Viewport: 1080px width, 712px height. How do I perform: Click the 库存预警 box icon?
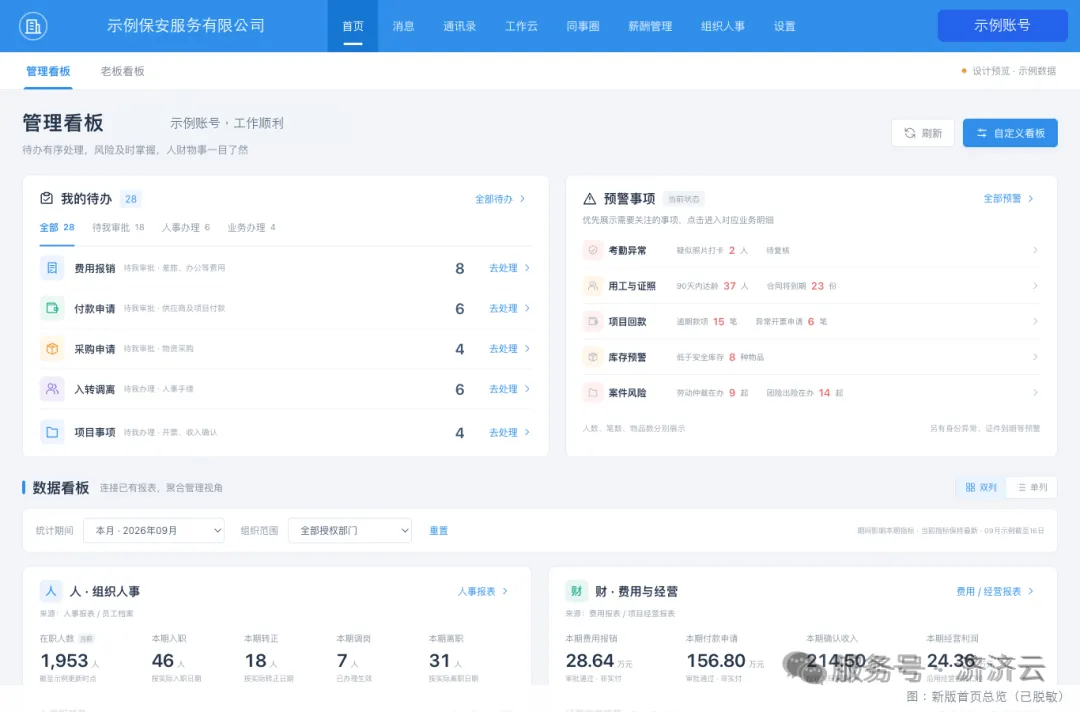[x=592, y=357]
